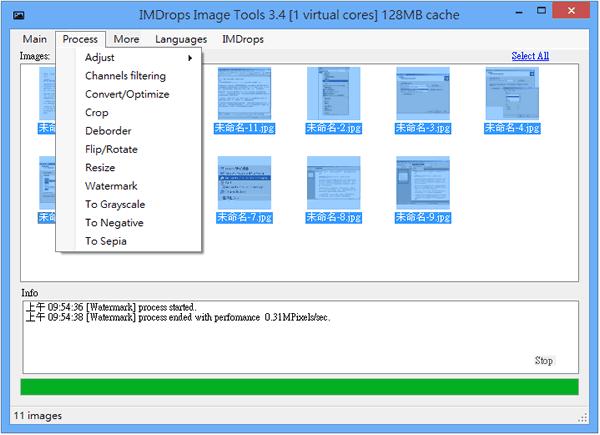600x435 pixels.
Task: Select the 未命名-4.jpg thumbnail image
Action: pos(512,93)
